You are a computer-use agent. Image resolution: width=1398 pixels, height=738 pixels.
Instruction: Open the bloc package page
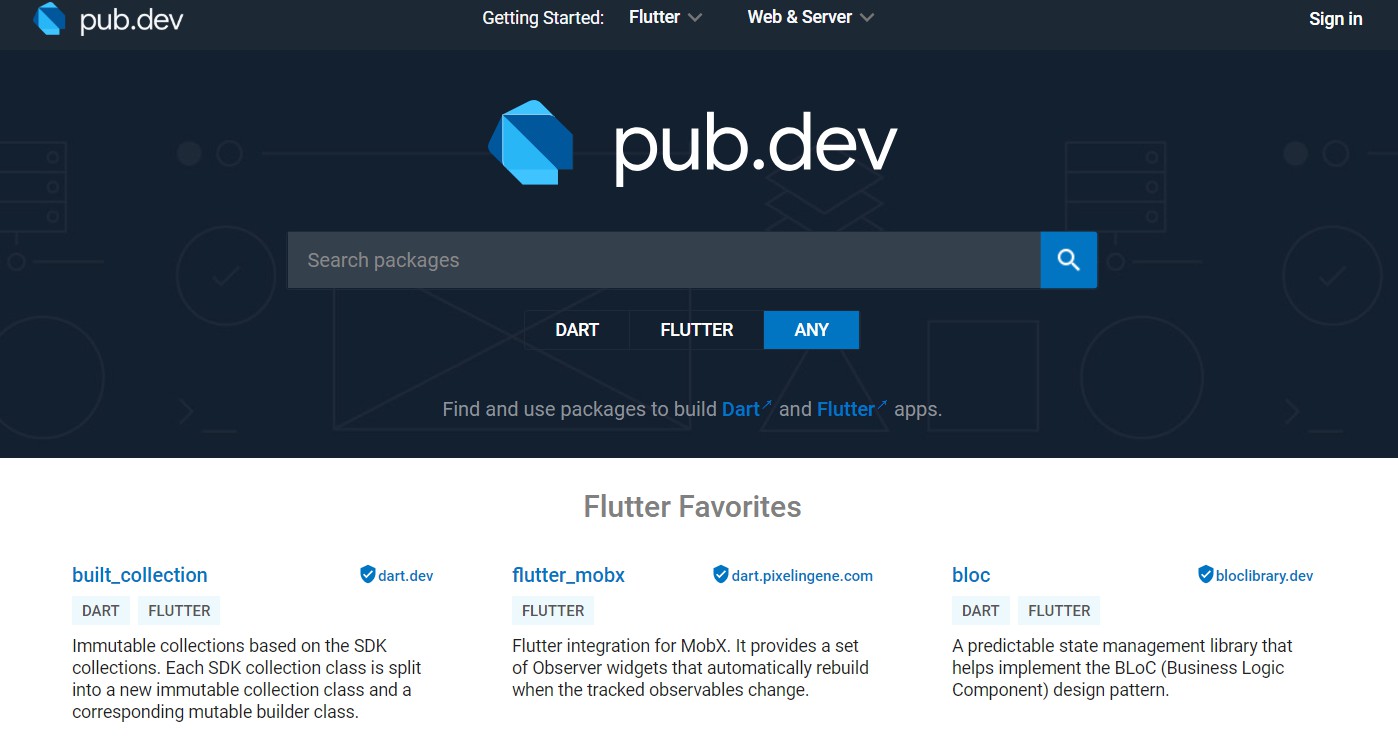971,575
